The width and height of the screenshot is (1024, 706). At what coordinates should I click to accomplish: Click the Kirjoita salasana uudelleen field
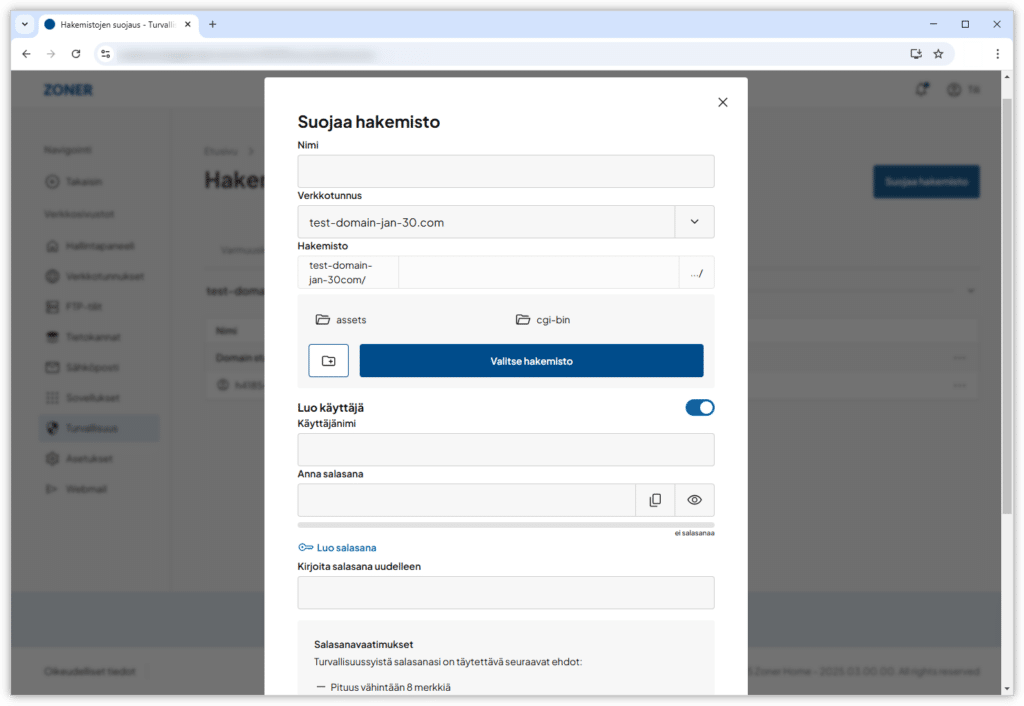[506, 592]
